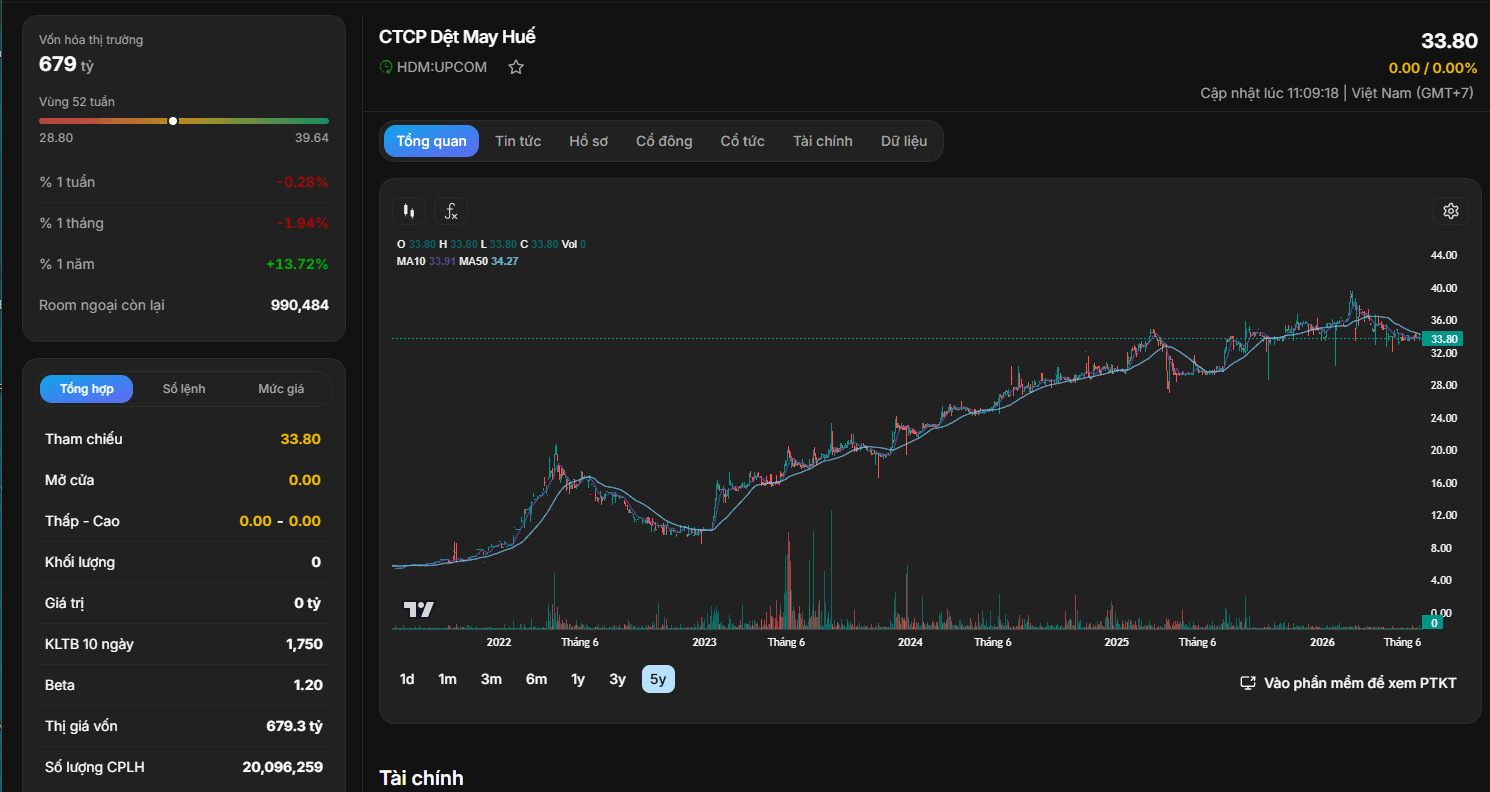Click the TradingView logo on chart

(419, 609)
